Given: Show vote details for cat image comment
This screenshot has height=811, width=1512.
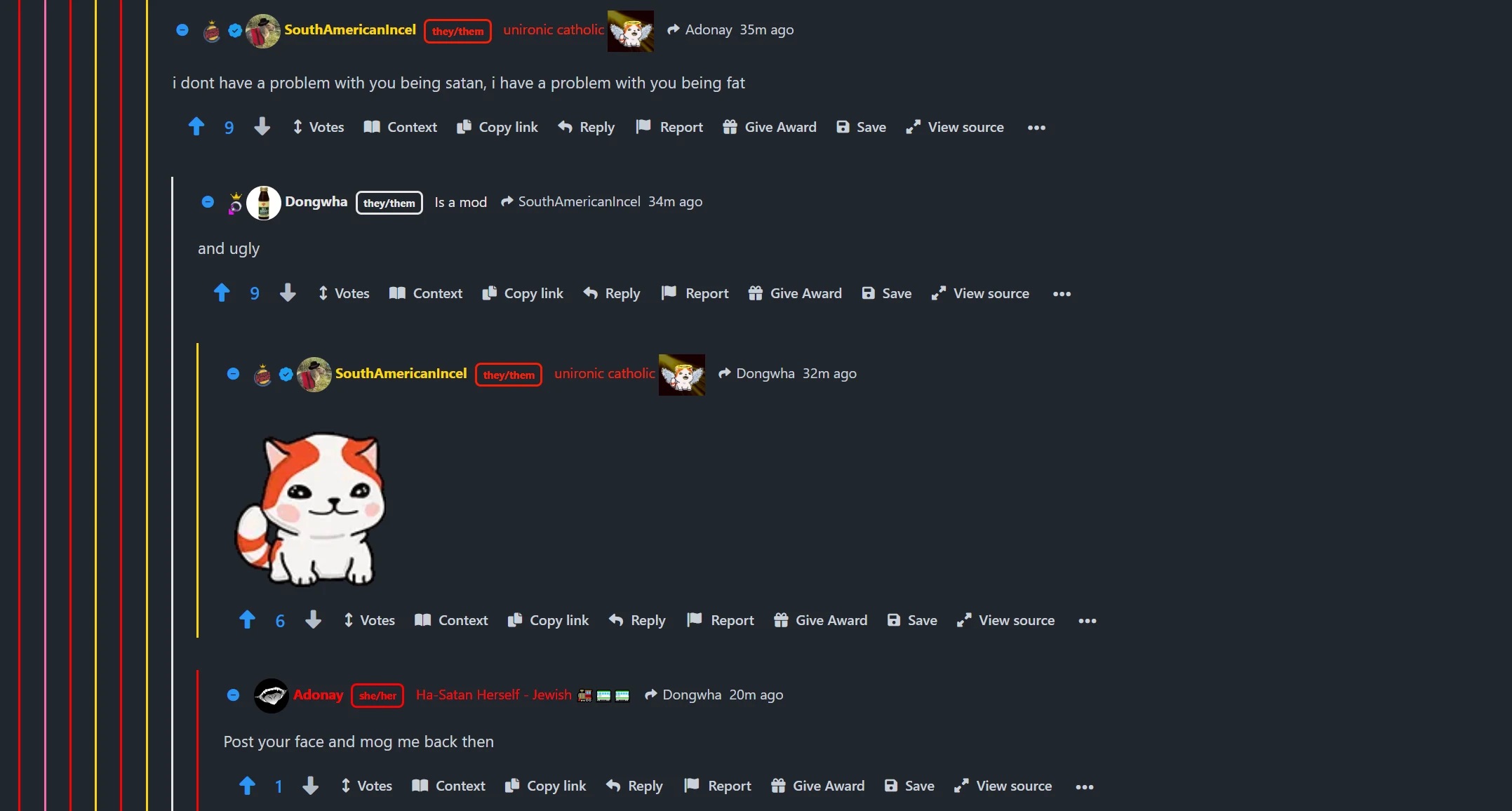Looking at the screenshot, I should 369,620.
